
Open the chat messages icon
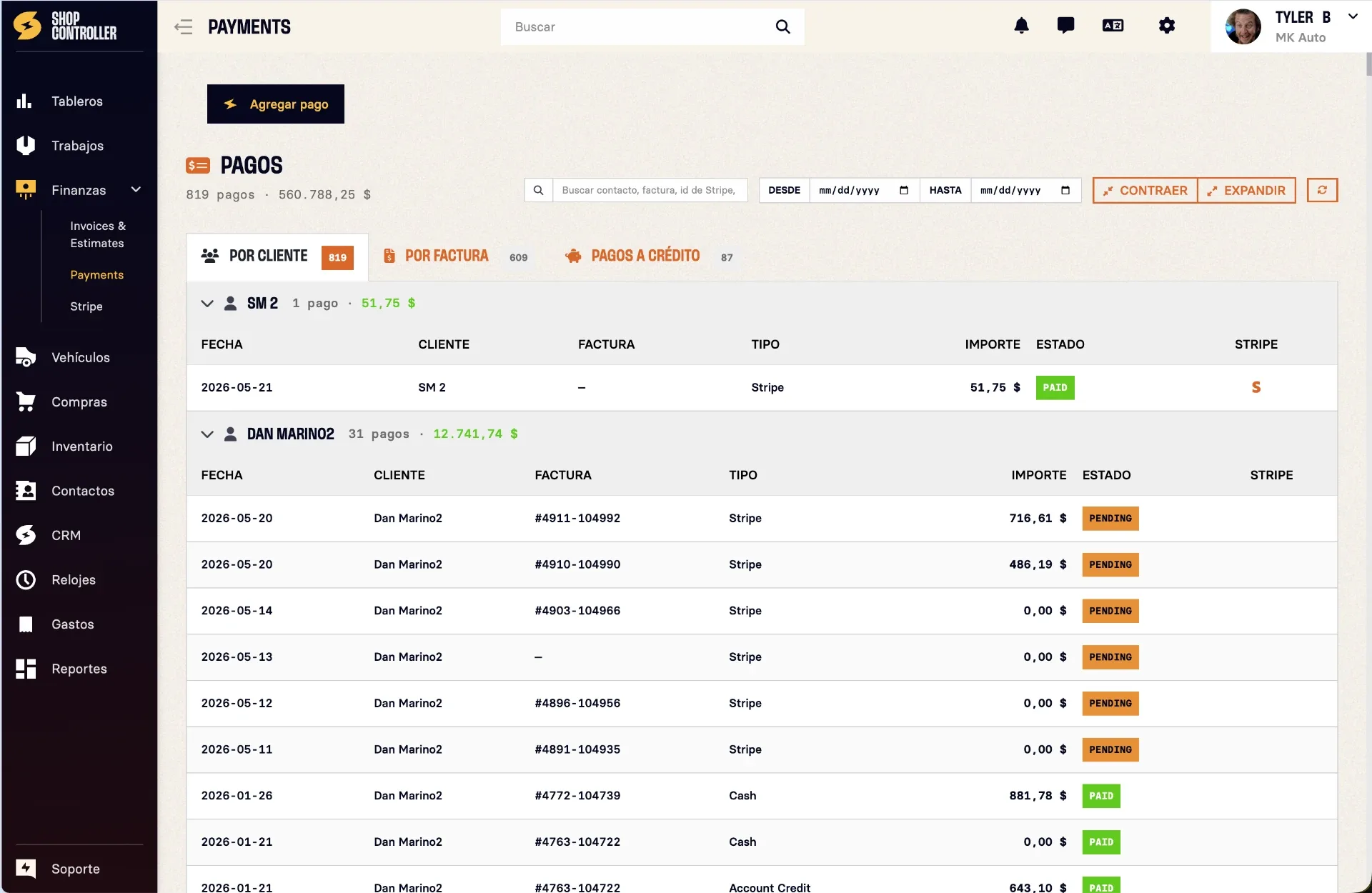(1065, 26)
